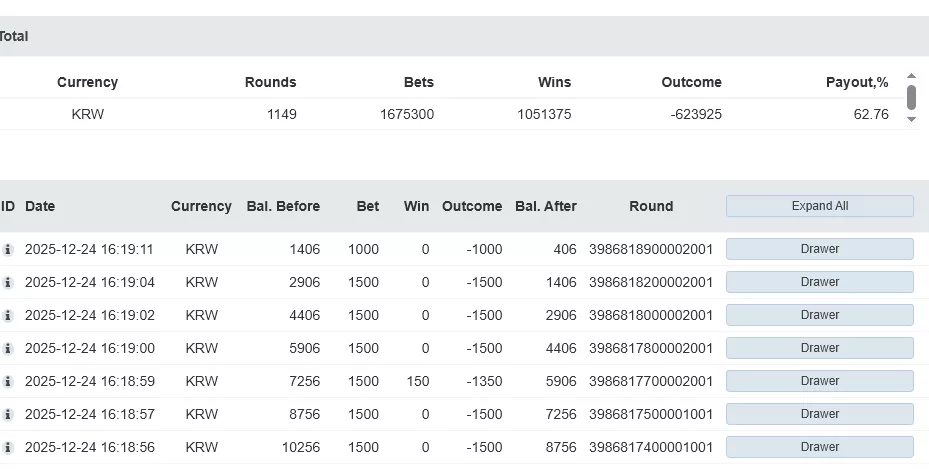The image size is (929, 469).
Task: Open Drawer for round 3986817400001001
Action: 819,447
